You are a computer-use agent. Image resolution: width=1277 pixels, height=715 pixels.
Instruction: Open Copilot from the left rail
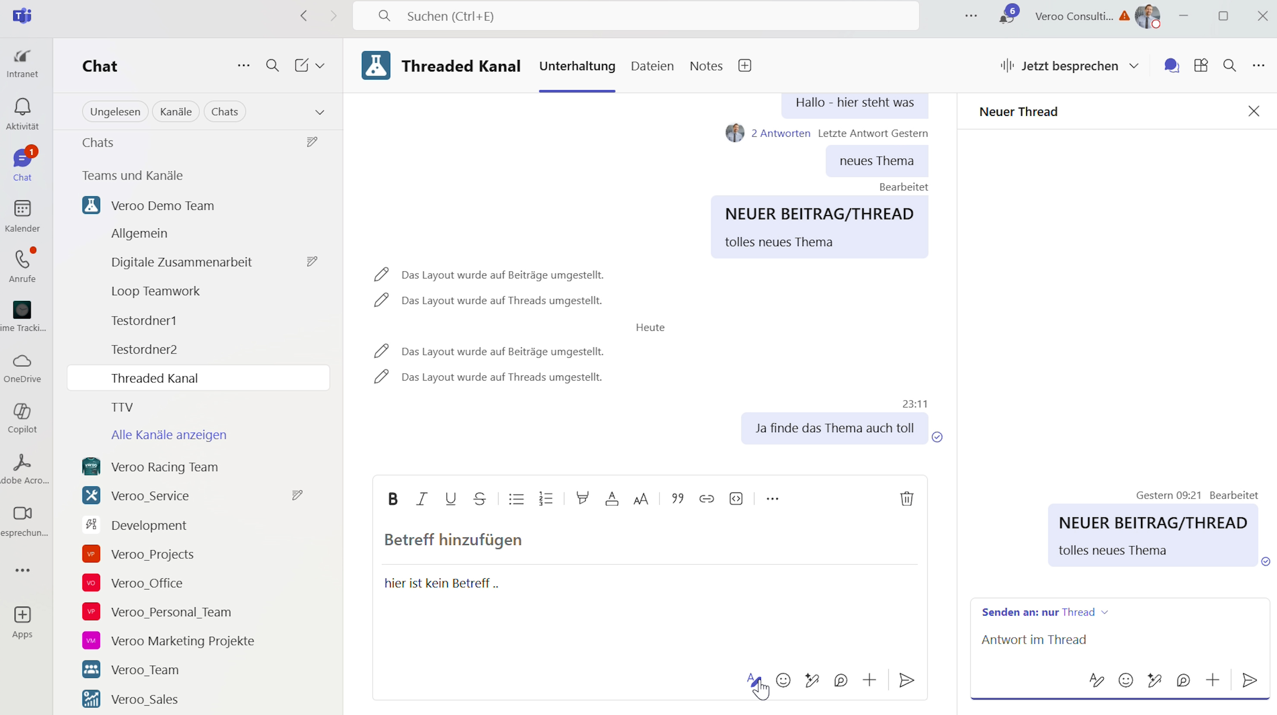[x=22, y=418]
